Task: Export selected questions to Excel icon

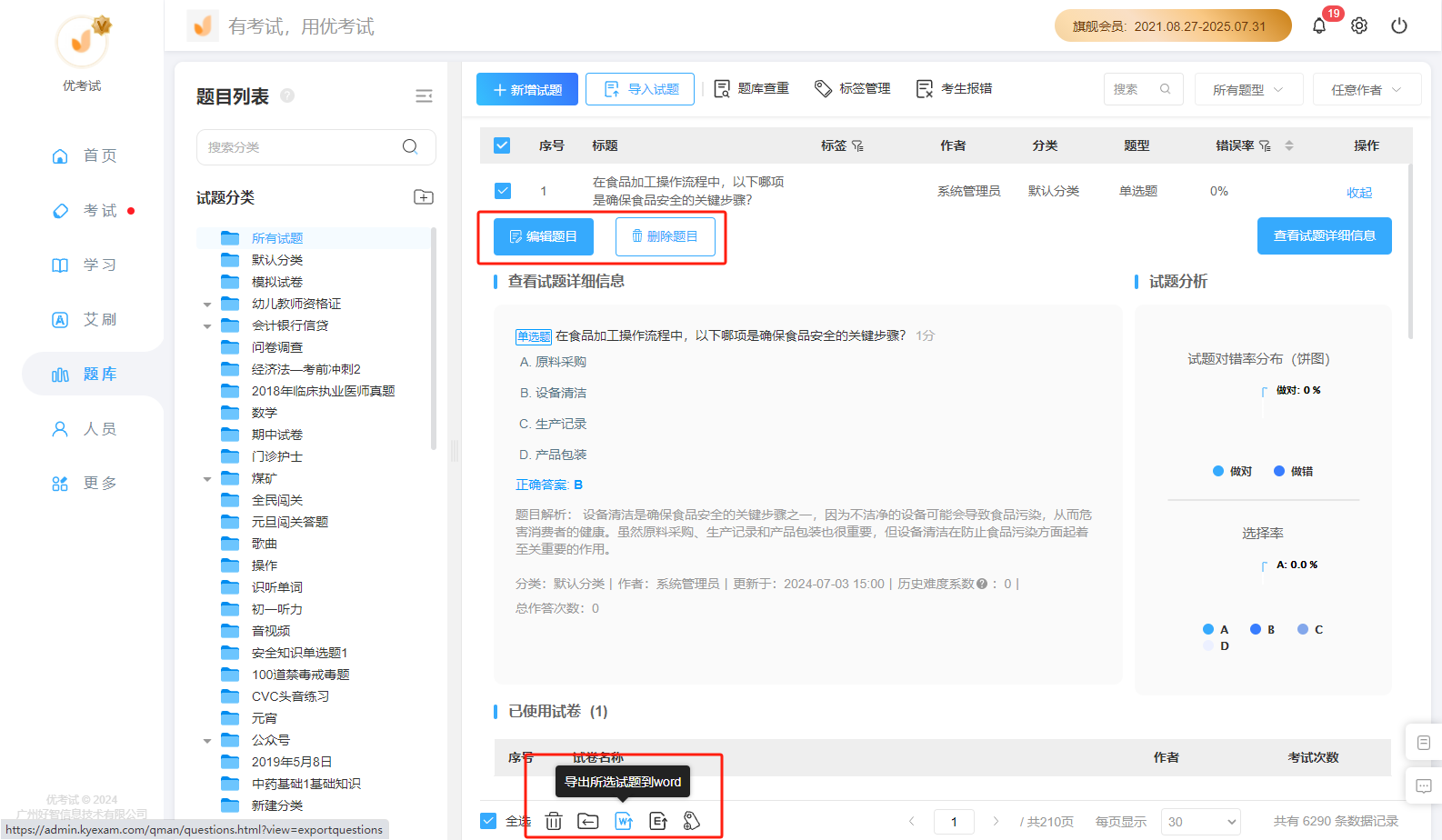Action: pyautogui.click(x=658, y=821)
